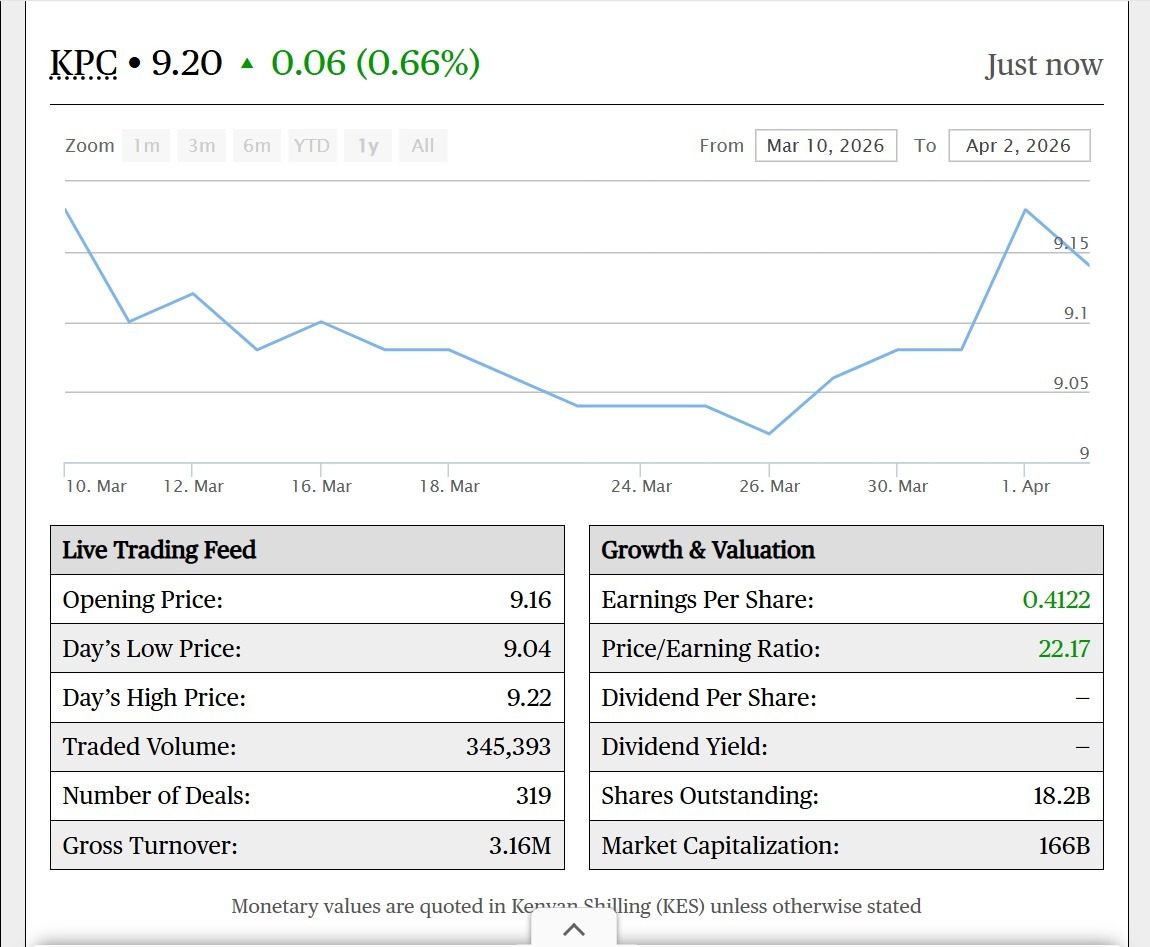Click the Market Capitalization label

point(720,845)
